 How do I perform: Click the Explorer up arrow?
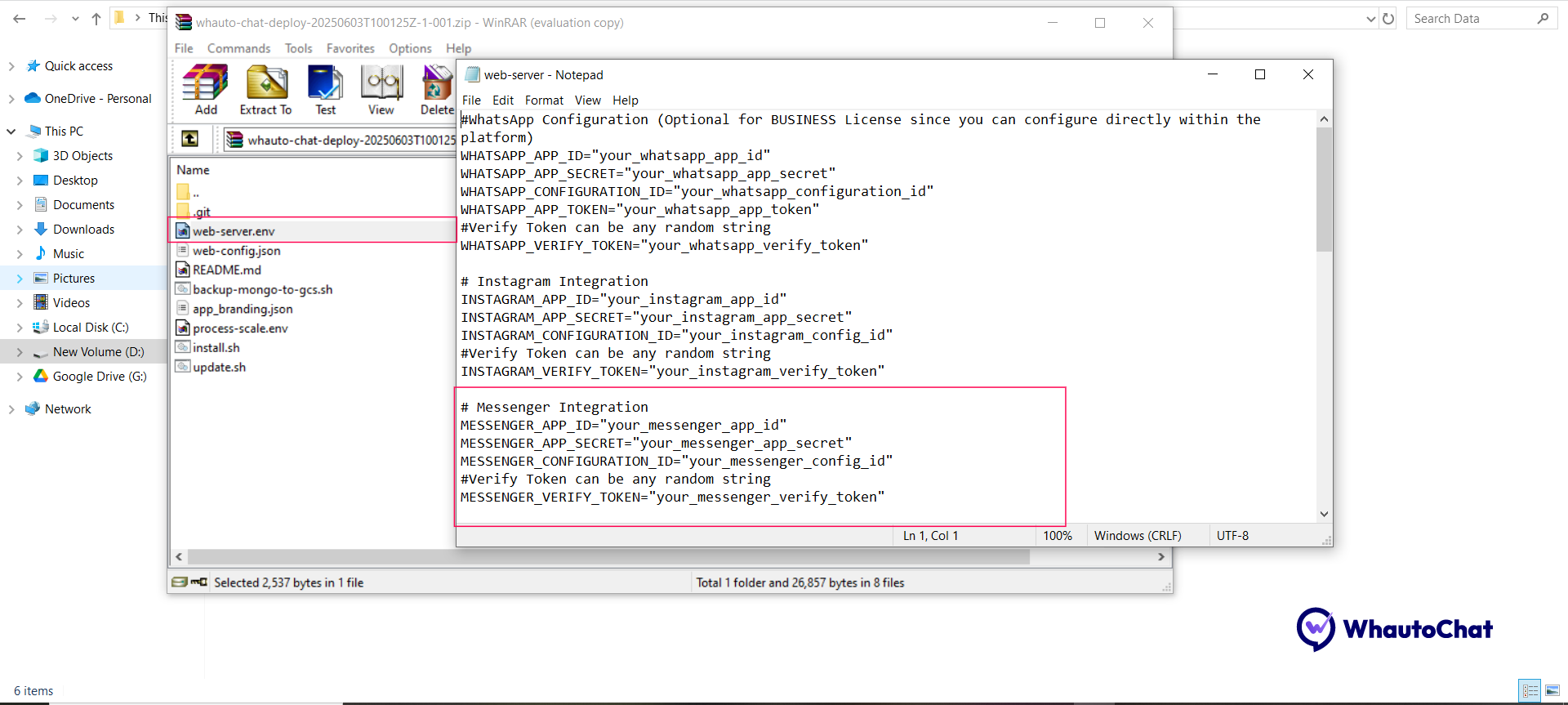pyautogui.click(x=96, y=18)
